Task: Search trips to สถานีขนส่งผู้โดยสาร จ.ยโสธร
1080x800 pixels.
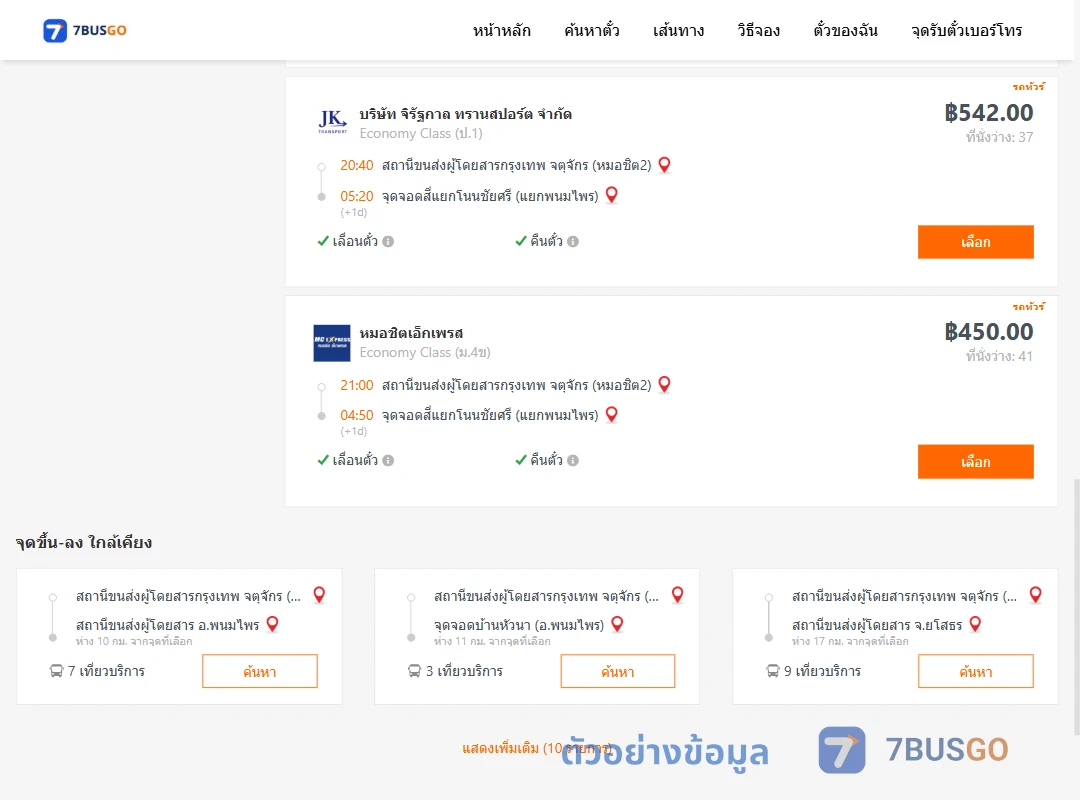Action: pyautogui.click(x=975, y=671)
